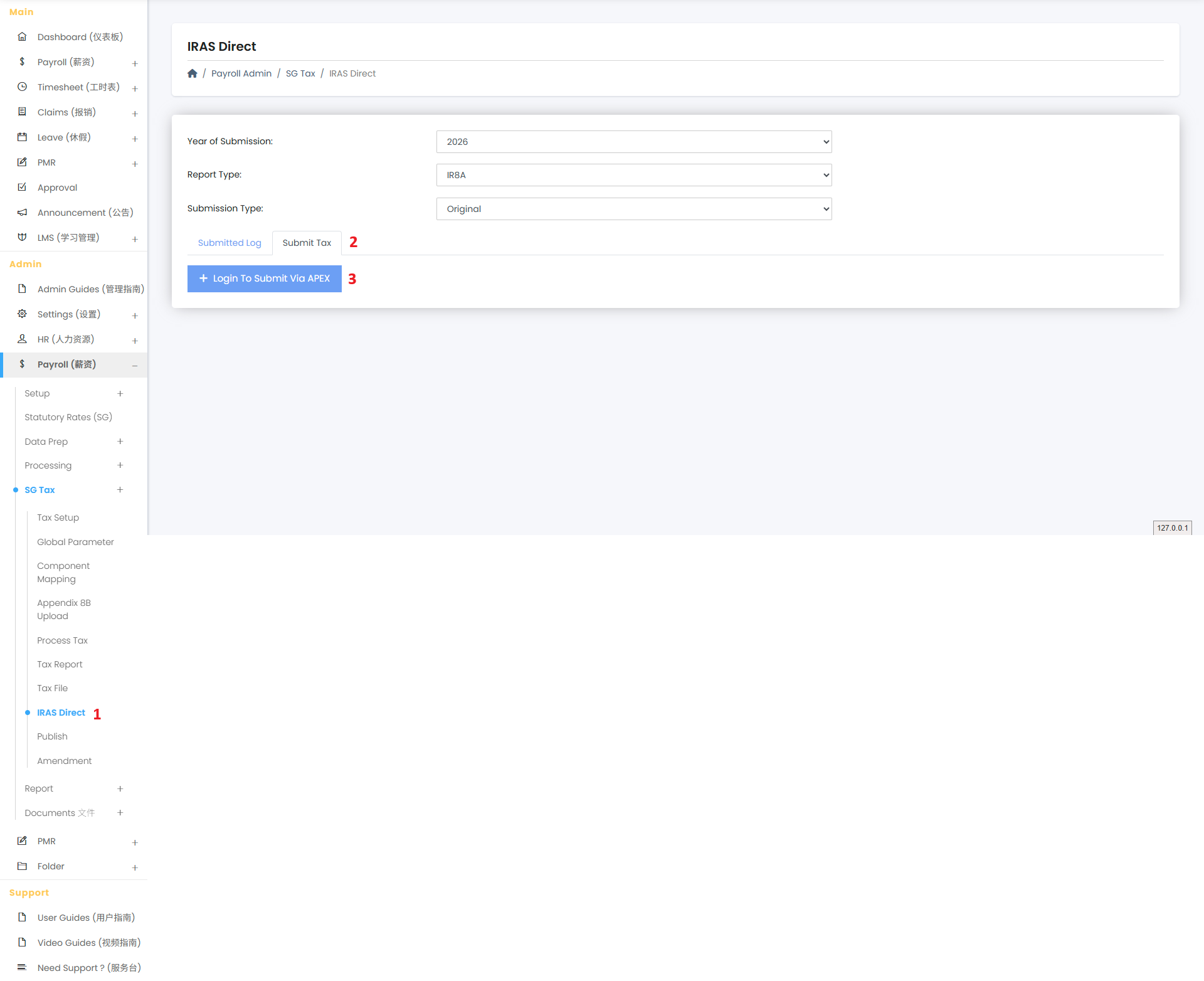Open the Submission Type dropdown
Screen dimensions: 1204x981
[633, 209]
